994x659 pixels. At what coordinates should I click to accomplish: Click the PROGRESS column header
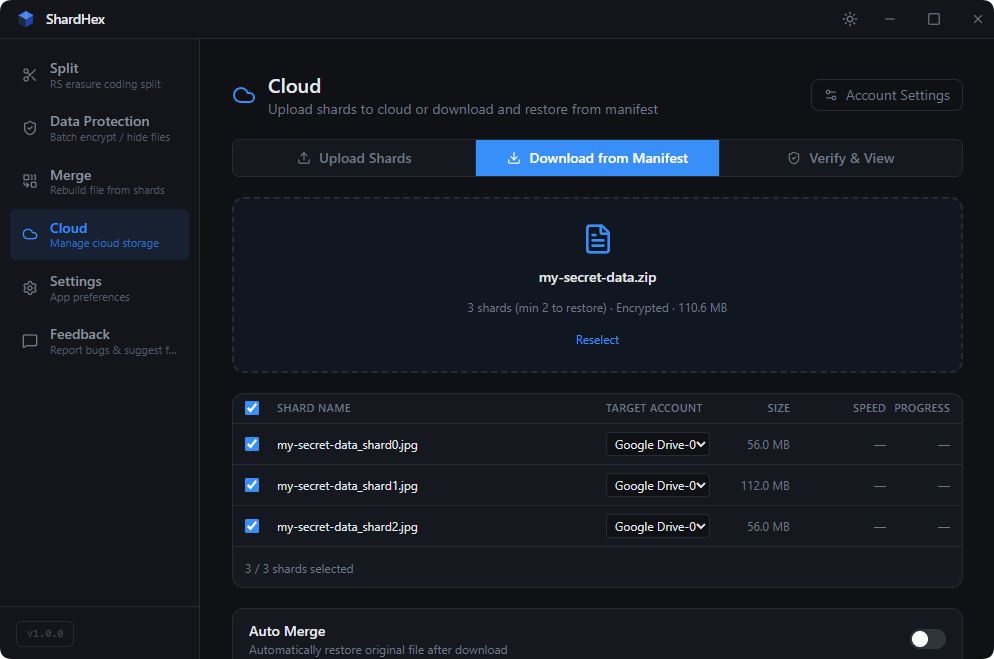point(922,408)
